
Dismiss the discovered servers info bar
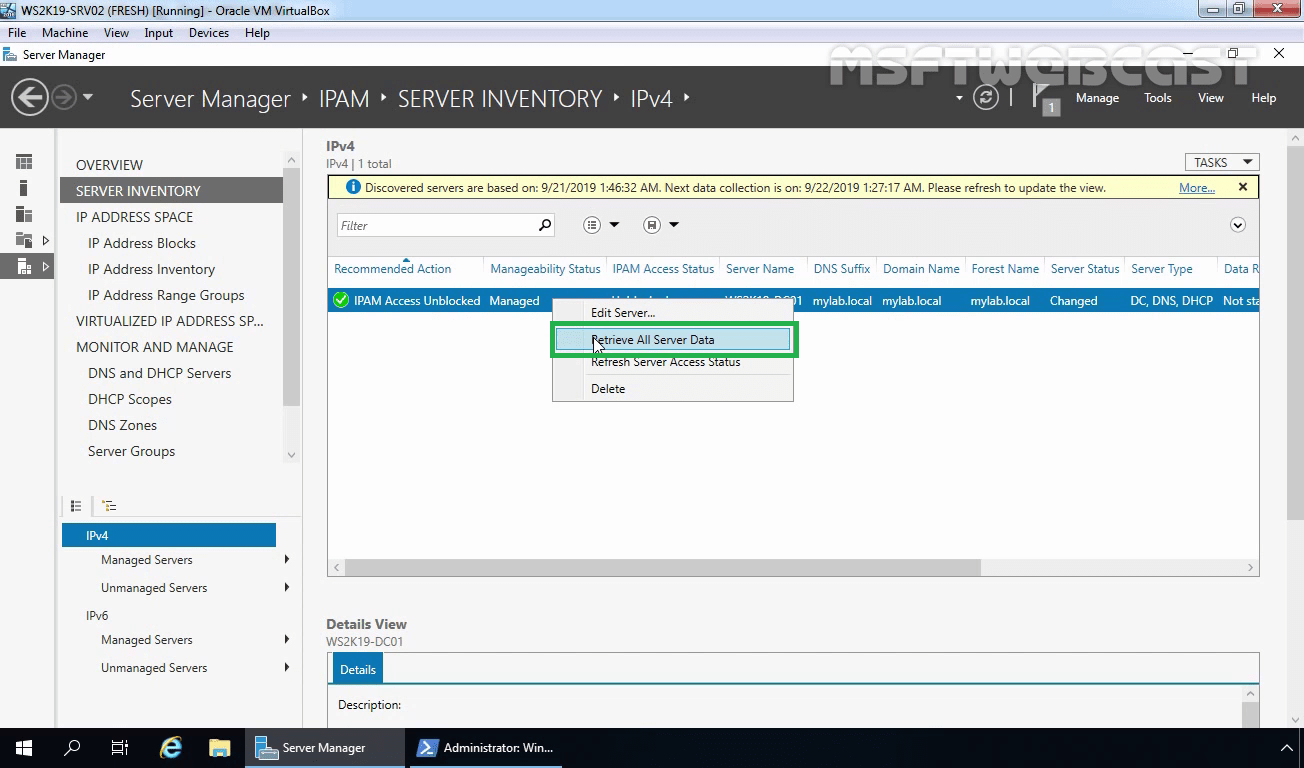(x=1243, y=187)
